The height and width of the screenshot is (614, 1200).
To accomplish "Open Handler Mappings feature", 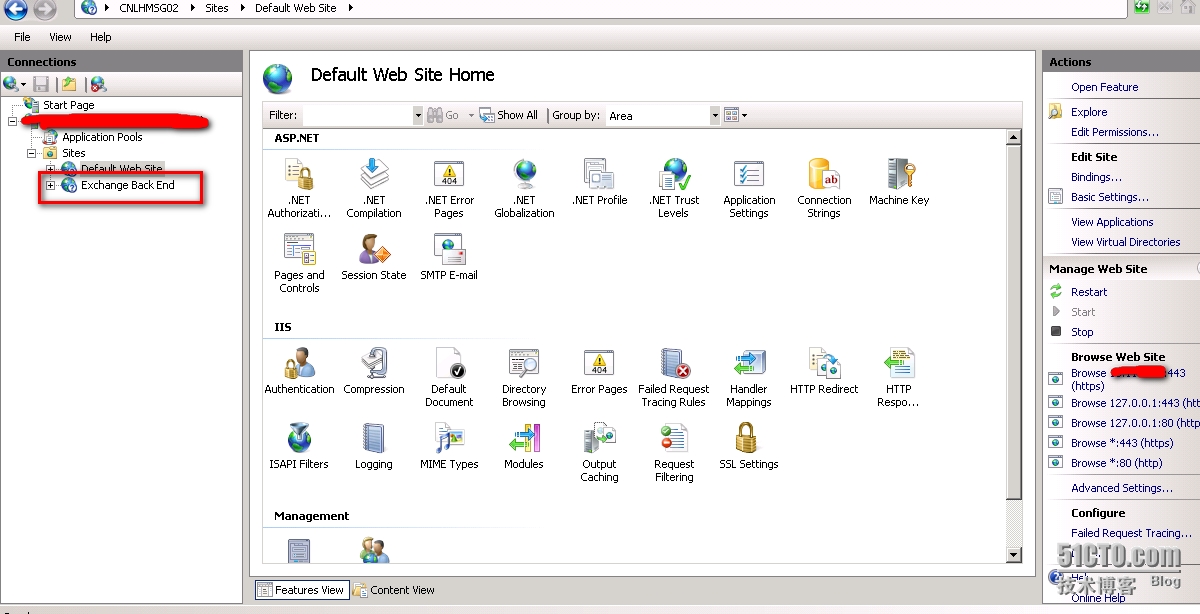I will point(749,377).
